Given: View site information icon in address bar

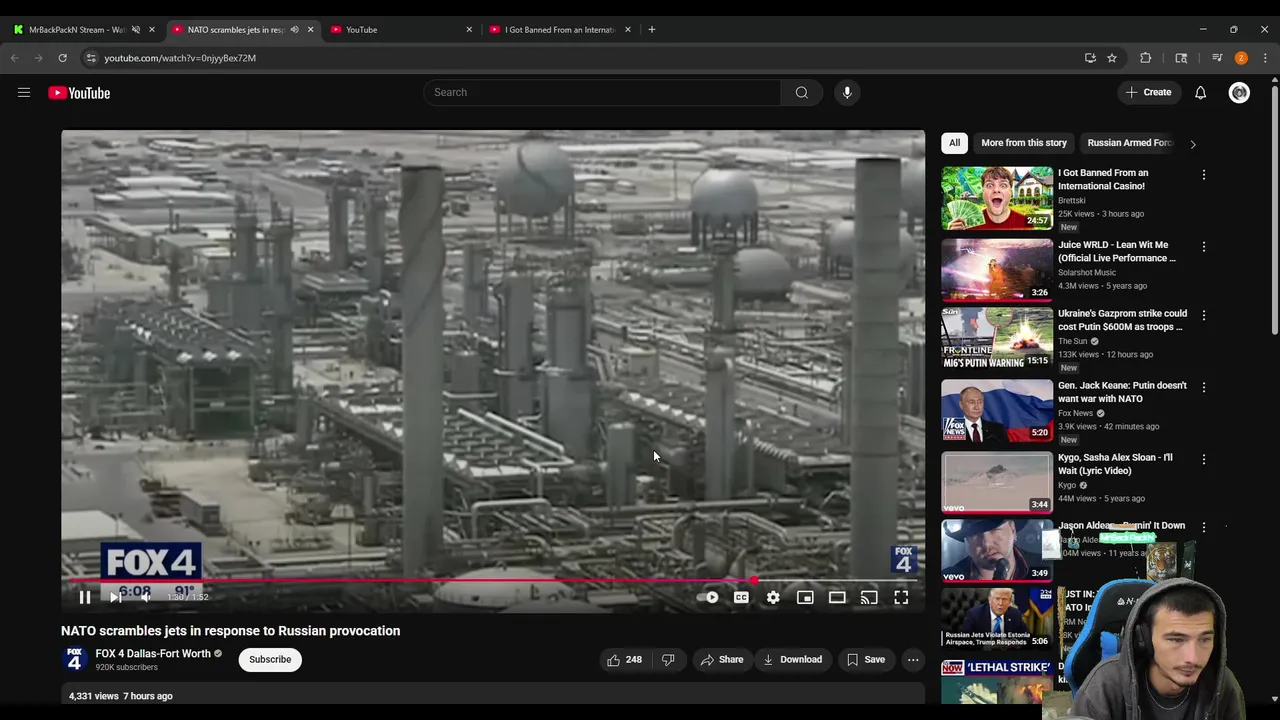Looking at the screenshot, I should click(x=90, y=58).
